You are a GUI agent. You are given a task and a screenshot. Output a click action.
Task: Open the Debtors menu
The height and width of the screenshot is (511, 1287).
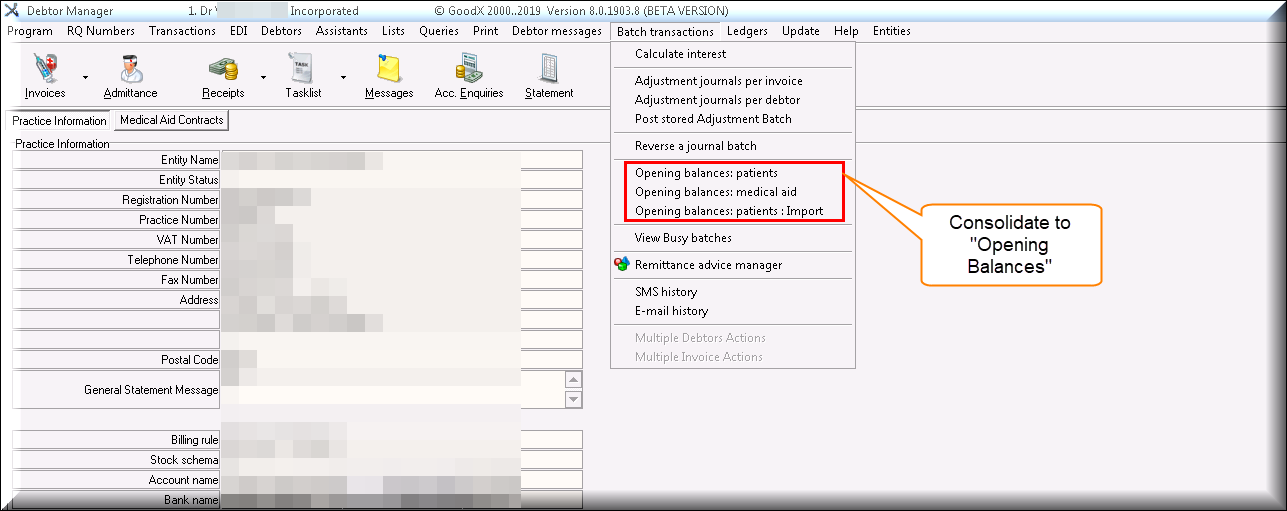[281, 31]
